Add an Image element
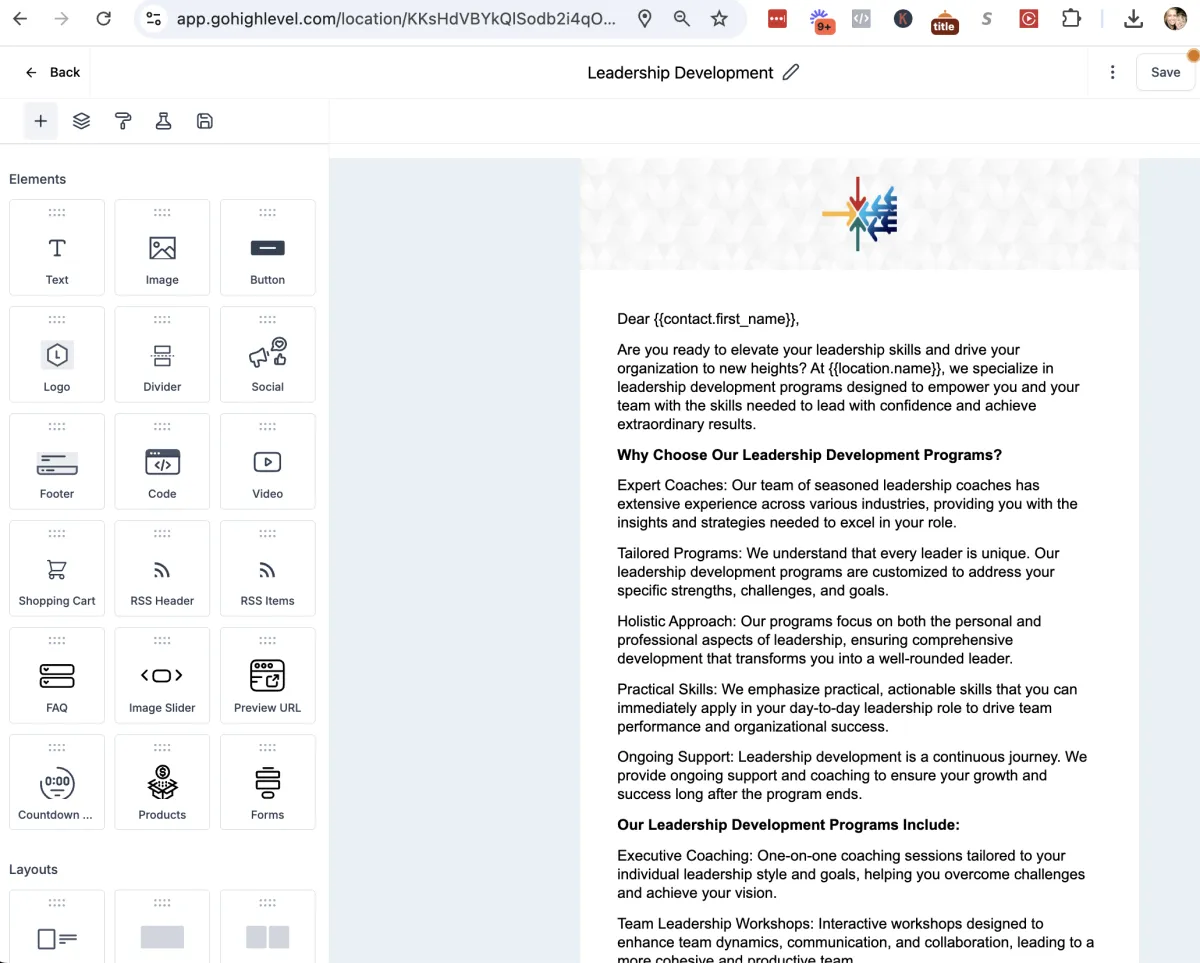The image size is (1200, 963). pyautogui.click(x=162, y=247)
